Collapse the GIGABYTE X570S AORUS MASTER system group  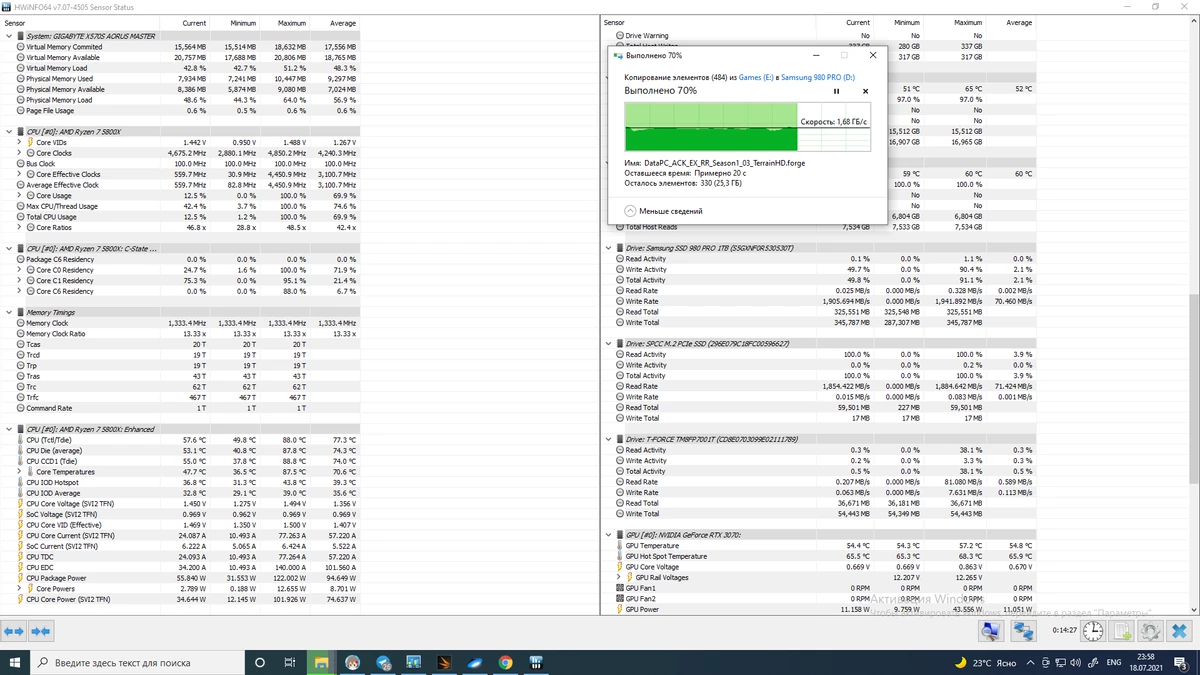9,36
